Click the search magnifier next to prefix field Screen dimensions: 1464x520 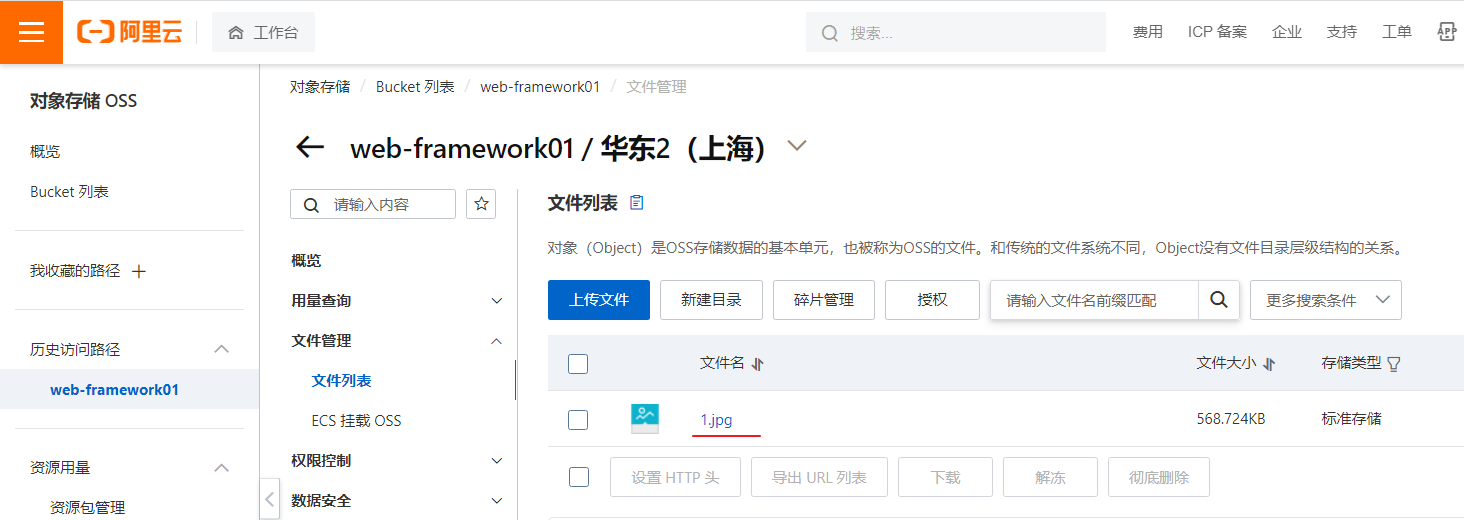click(1218, 300)
